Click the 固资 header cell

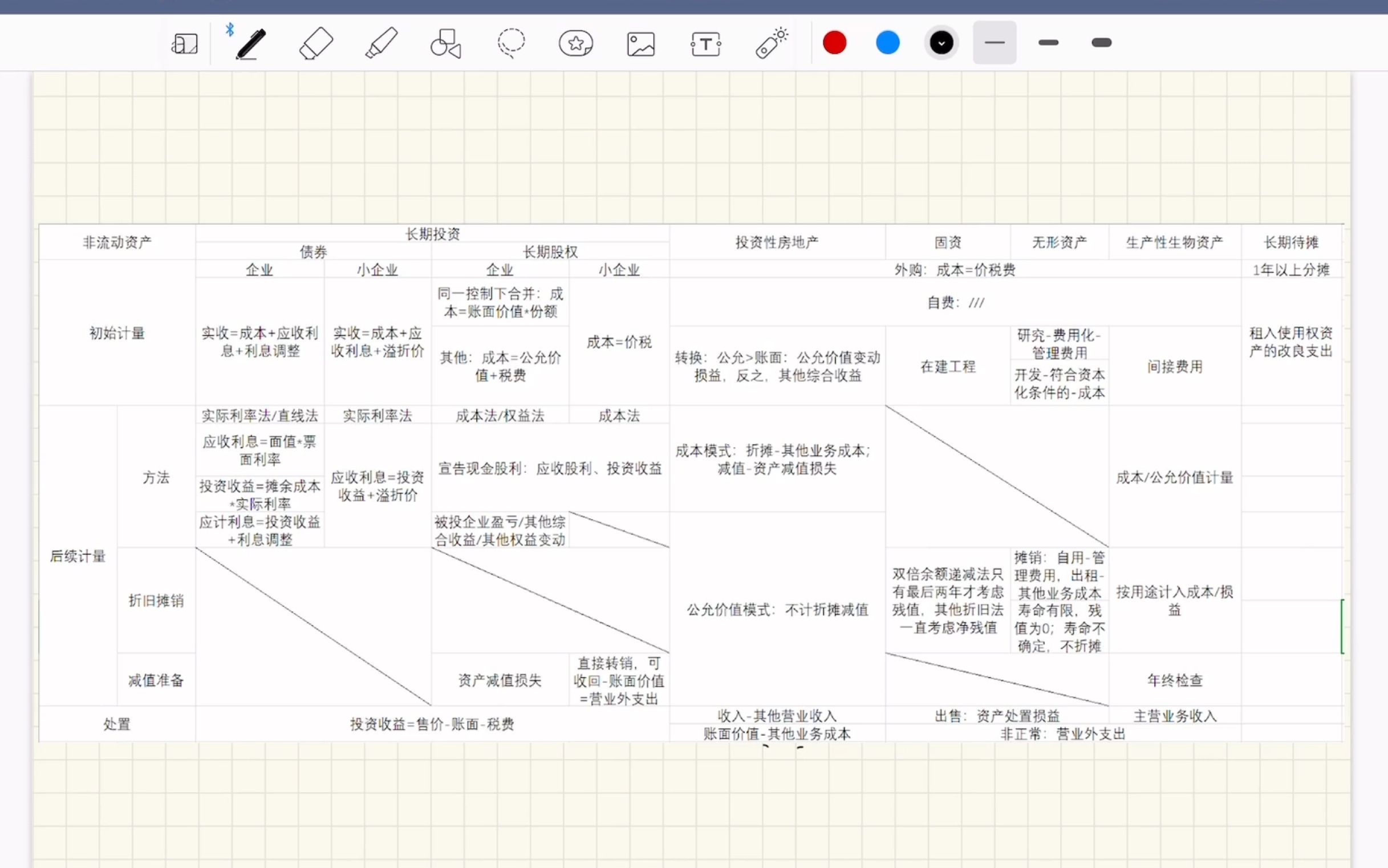947,242
